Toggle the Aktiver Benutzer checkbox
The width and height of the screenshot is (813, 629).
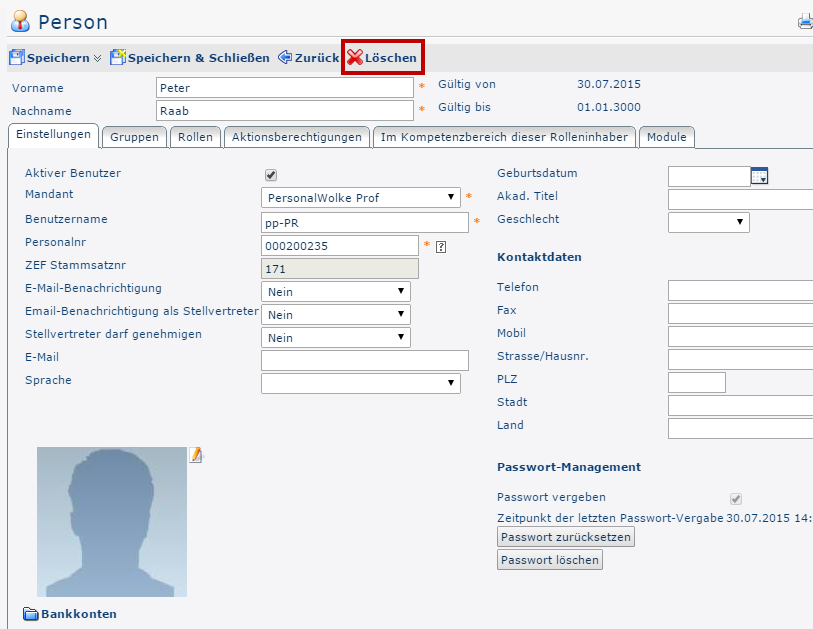pos(271,175)
